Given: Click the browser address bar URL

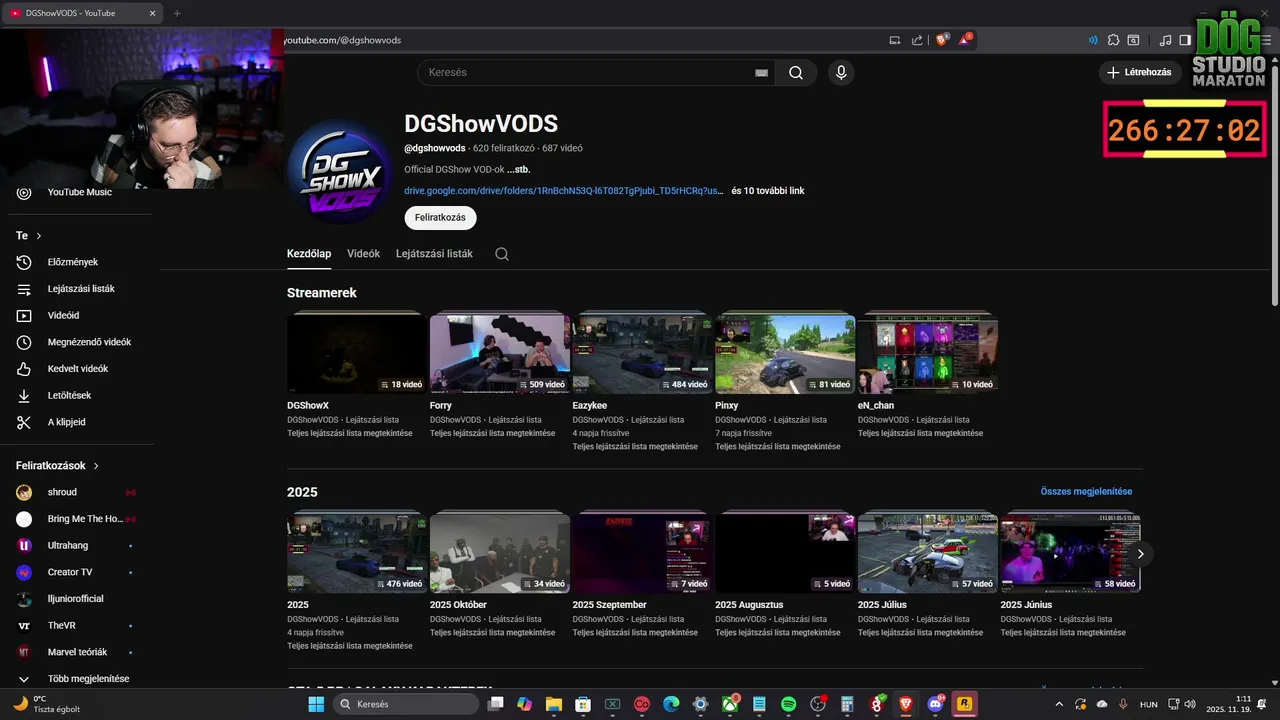Looking at the screenshot, I should click(344, 40).
